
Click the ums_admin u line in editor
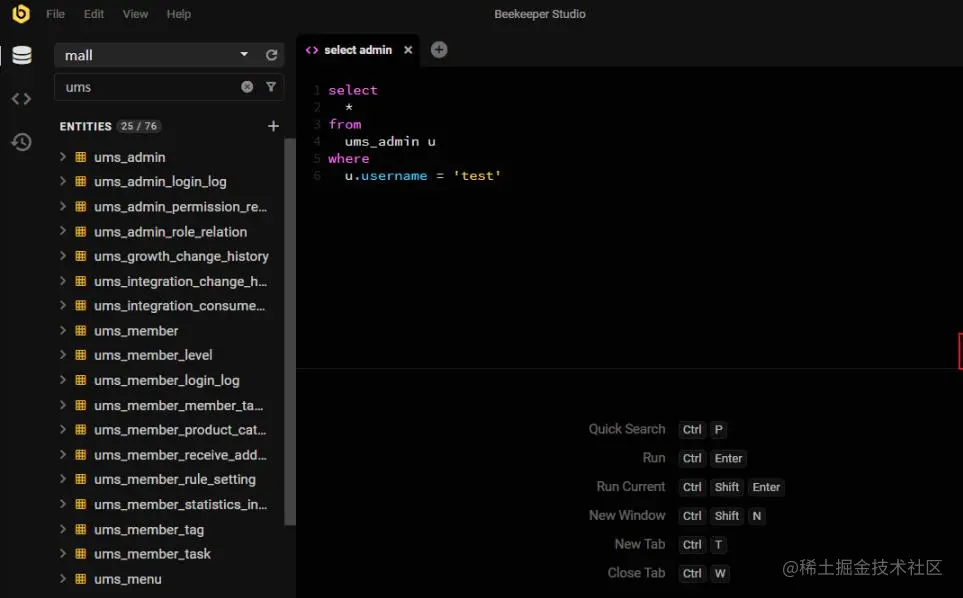pyautogui.click(x=390, y=141)
